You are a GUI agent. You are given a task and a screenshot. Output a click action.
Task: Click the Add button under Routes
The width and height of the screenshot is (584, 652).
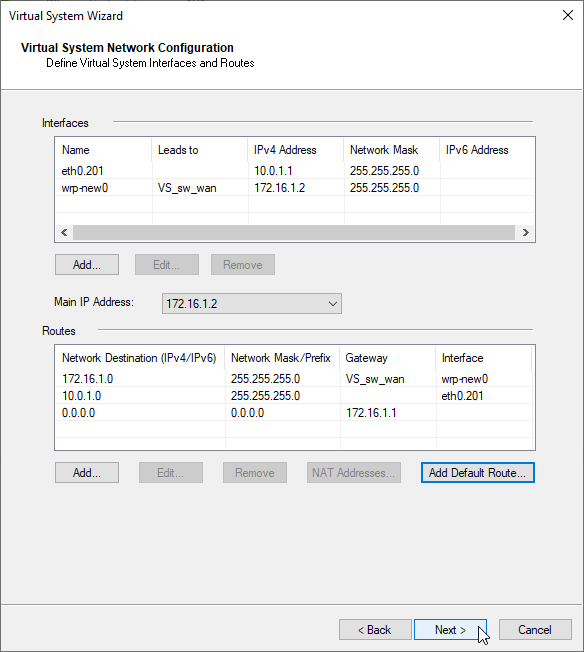(87, 472)
